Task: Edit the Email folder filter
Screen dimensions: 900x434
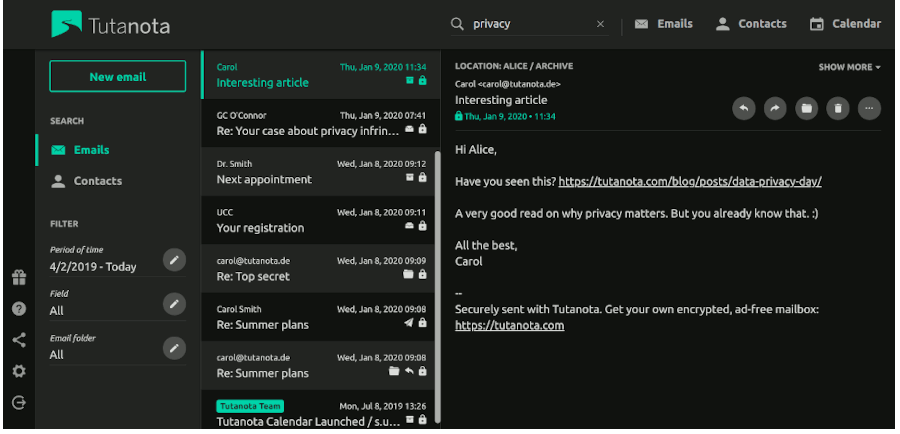Action: click(174, 348)
